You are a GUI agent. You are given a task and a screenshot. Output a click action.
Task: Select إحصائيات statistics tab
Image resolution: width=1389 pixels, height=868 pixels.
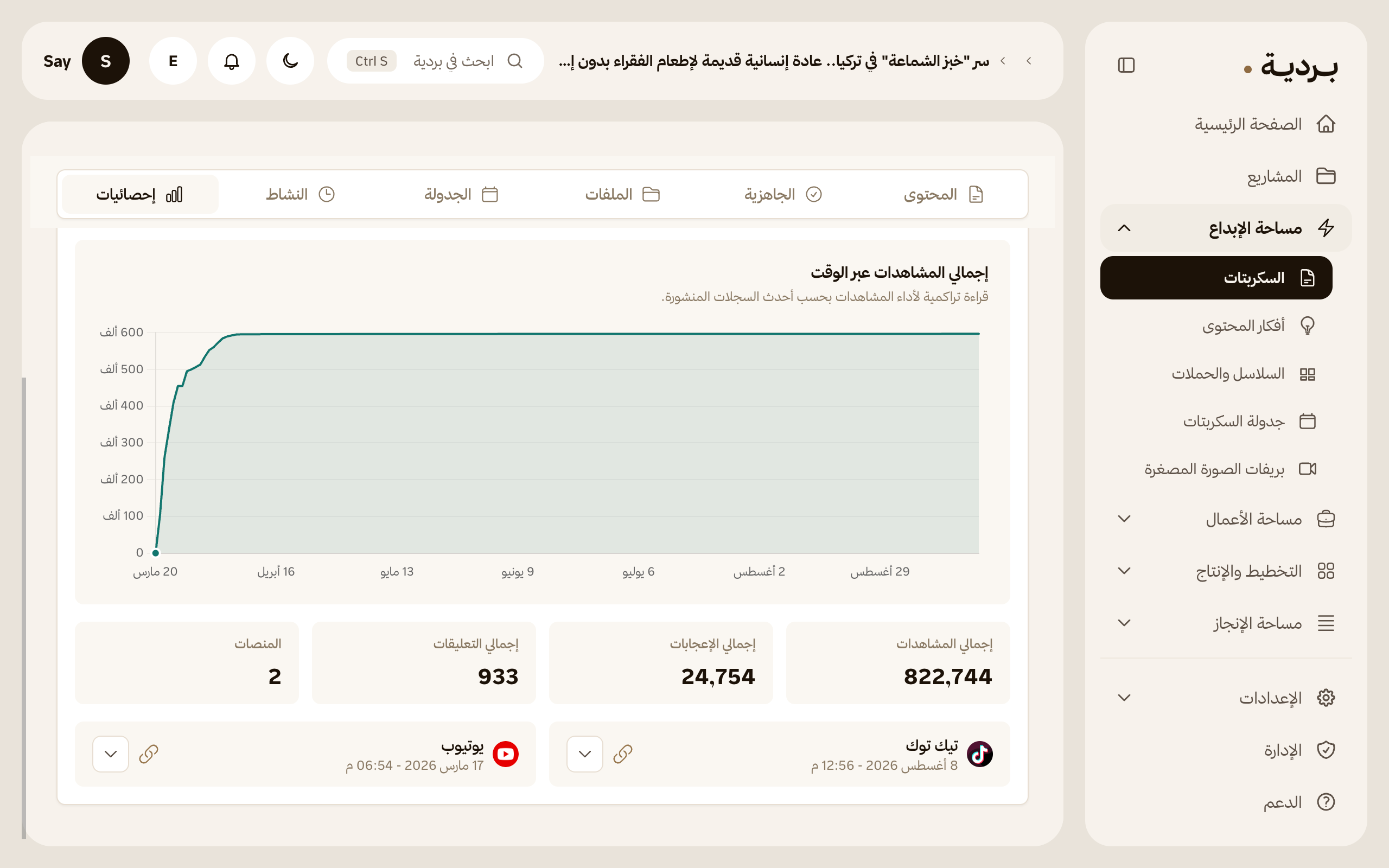[140, 195]
